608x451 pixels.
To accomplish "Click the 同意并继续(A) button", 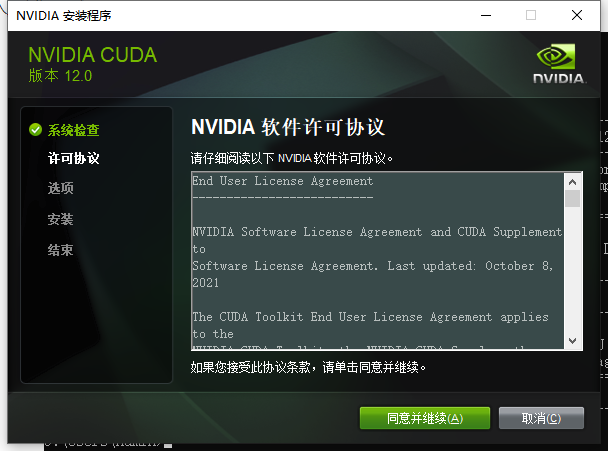I will 425,418.
